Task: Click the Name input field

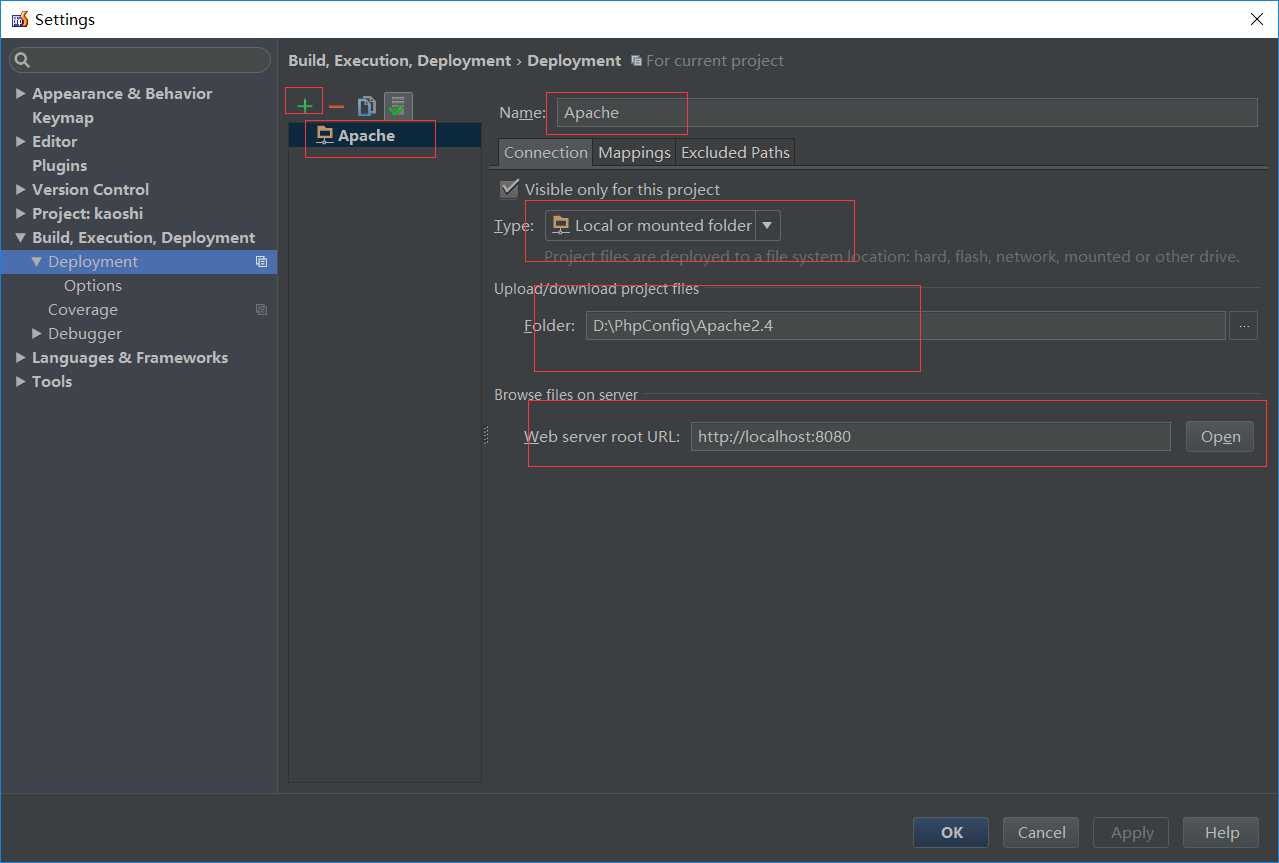Action: click(x=907, y=112)
